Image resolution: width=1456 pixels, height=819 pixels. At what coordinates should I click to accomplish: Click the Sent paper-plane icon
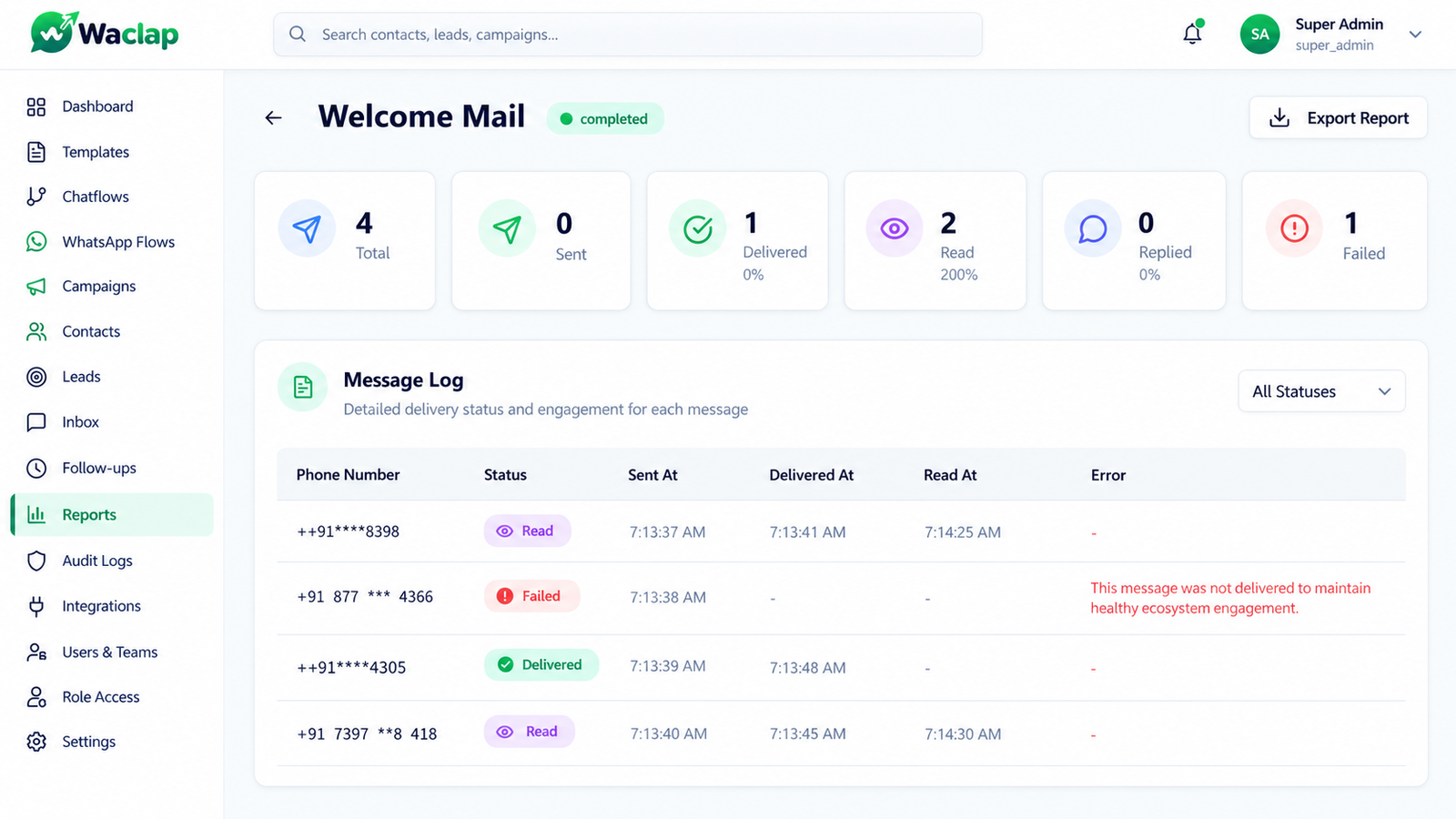[x=507, y=228]
